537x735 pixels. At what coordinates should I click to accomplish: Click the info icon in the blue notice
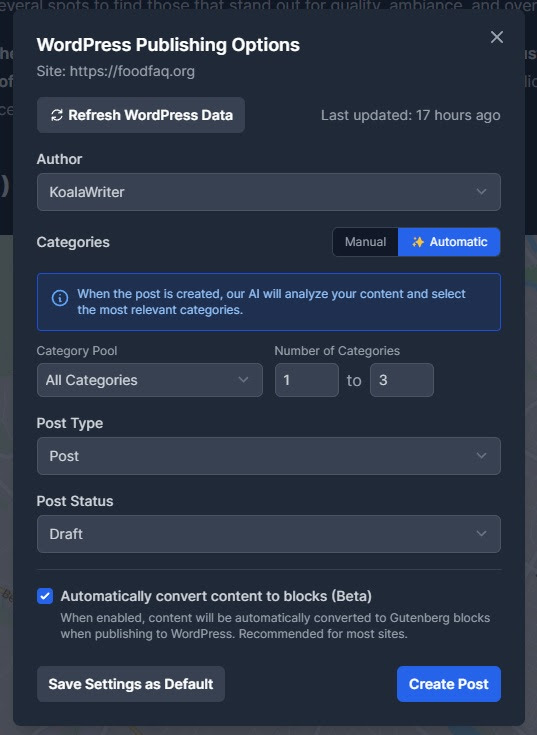60,298
